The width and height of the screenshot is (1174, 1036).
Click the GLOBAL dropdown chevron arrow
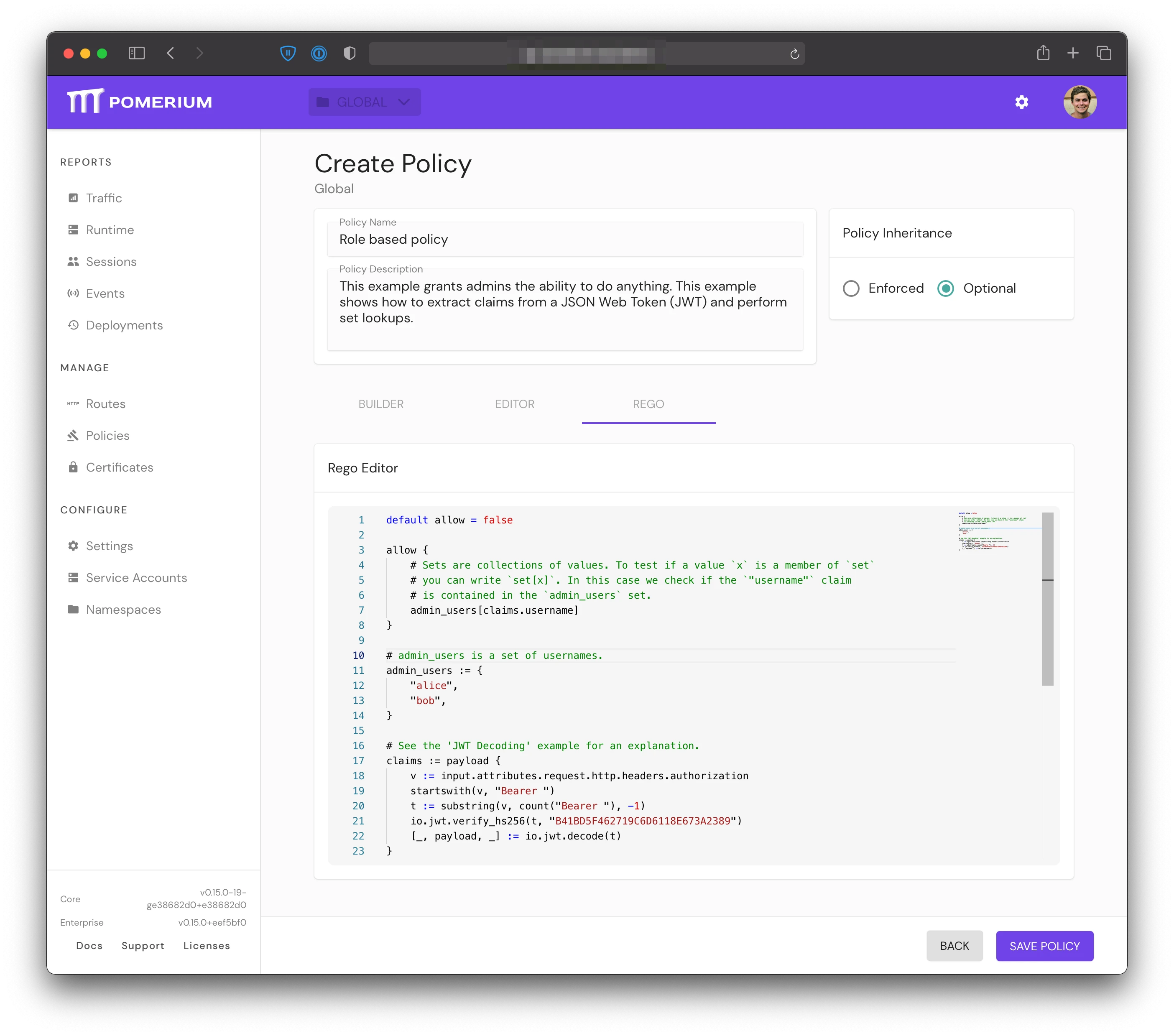(404, 102)
